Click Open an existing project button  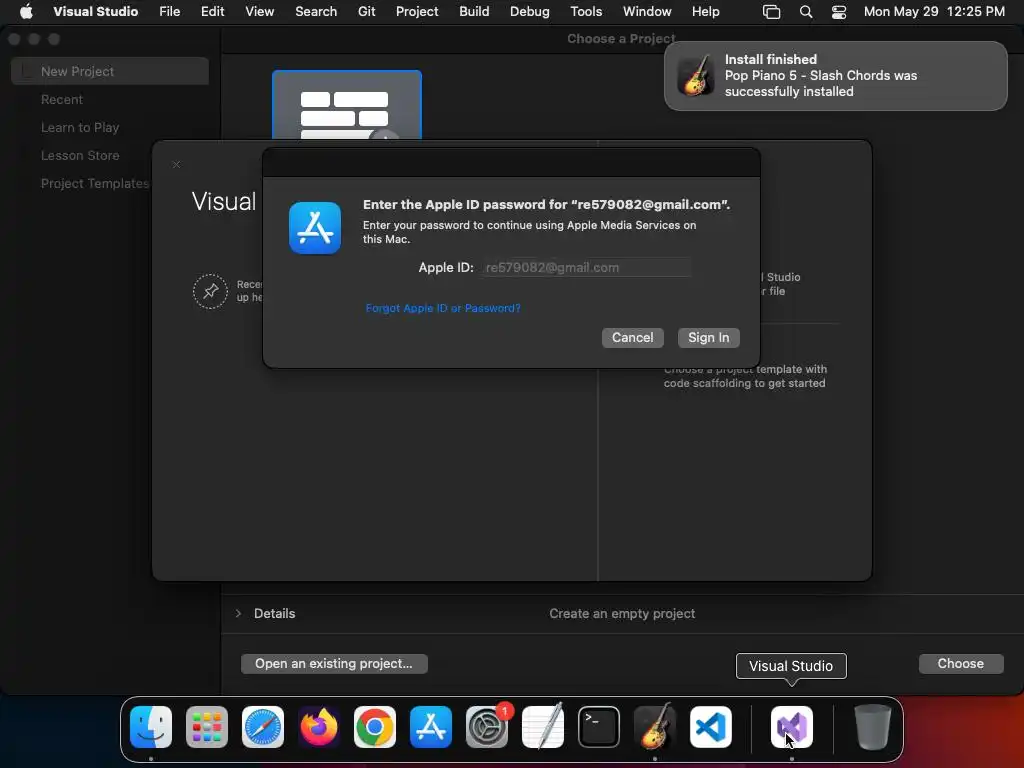tap(334, 664)
